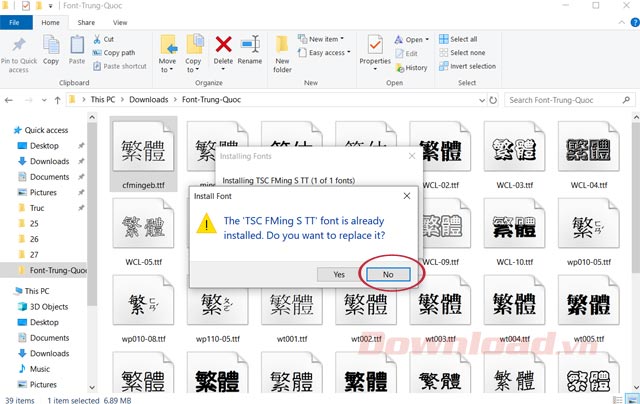This screenshot has width=640, height=404.
Task: Expand the address bar history dropdown
Action: click(482, 100)
